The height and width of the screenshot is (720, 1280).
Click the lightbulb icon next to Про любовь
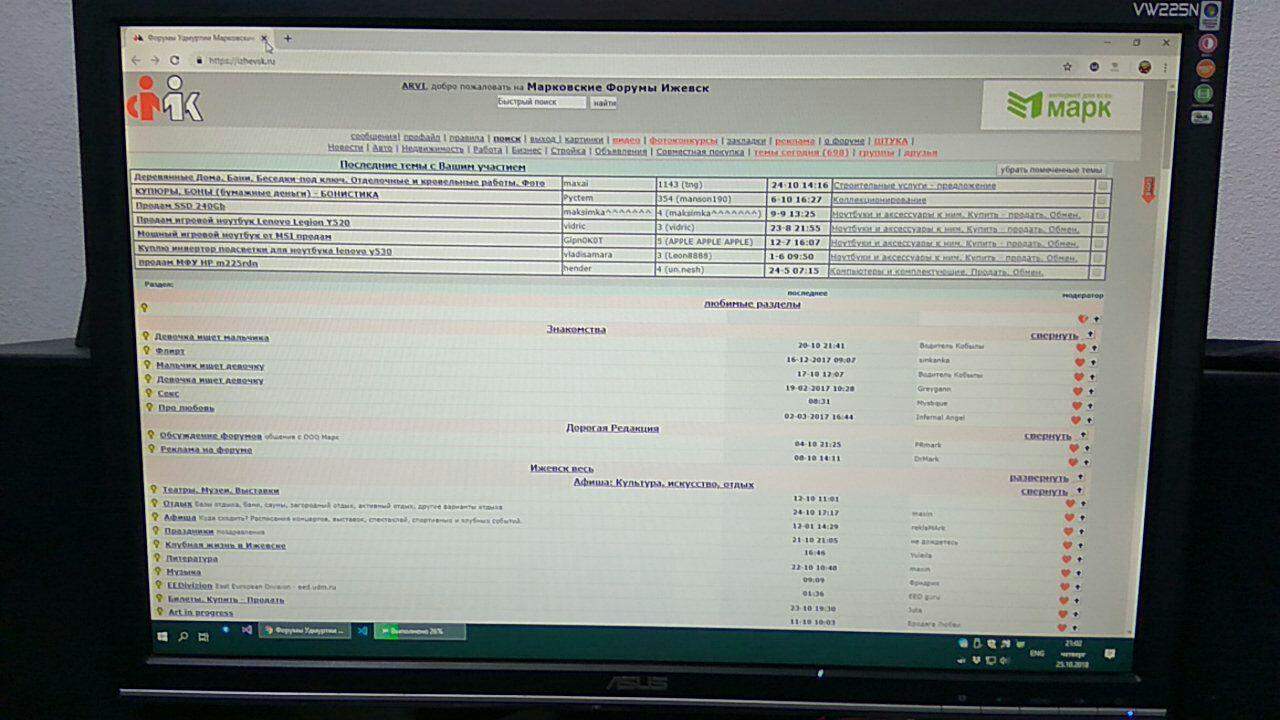tap(149, 407)
